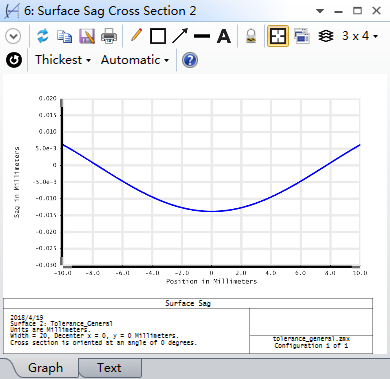Image resolution: width=390 pixels, height=379 pixels.
Task: Open help with the question mark icon
Action: tap(190, 60)
